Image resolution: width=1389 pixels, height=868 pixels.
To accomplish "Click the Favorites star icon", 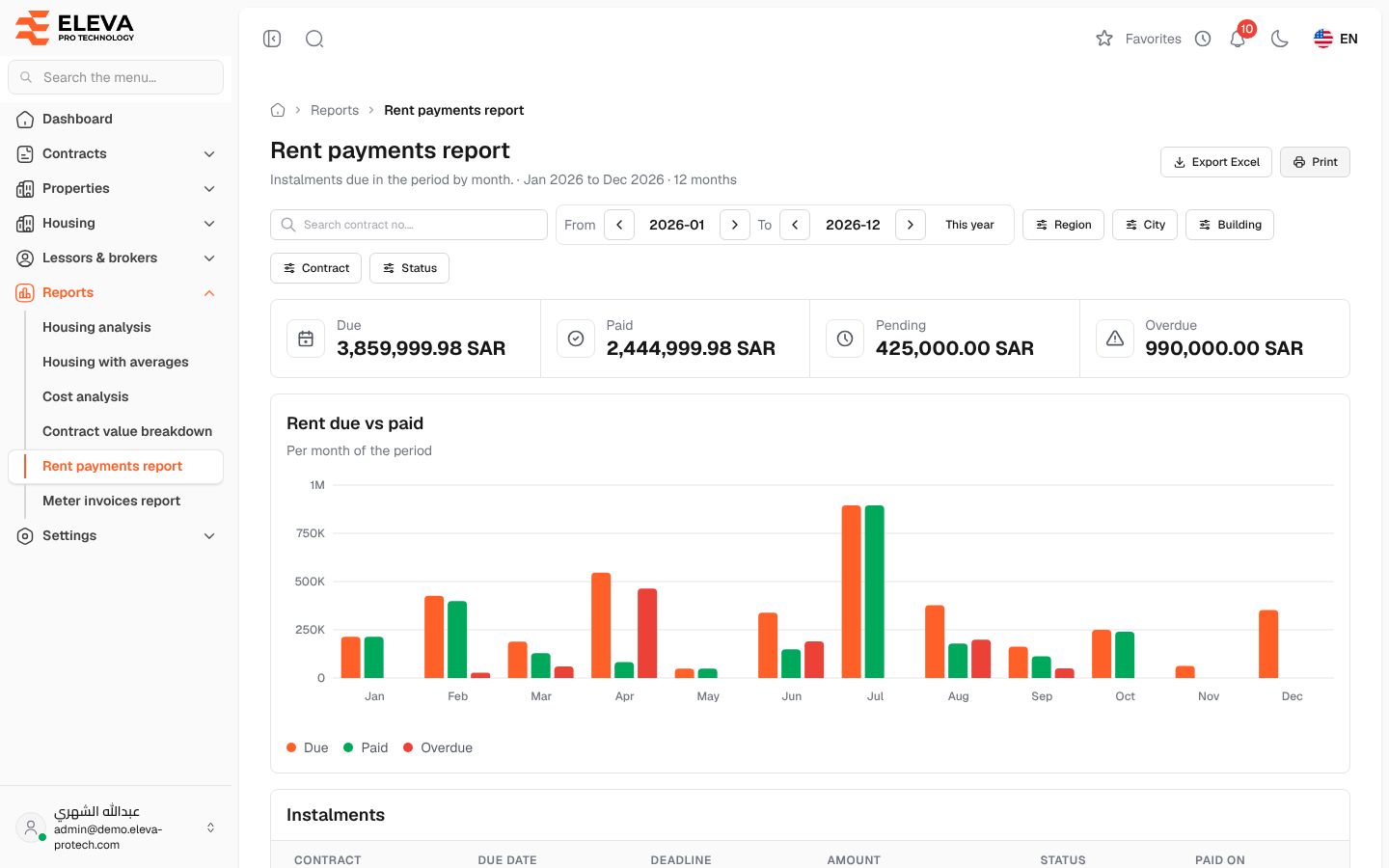I will [1104, 39].
